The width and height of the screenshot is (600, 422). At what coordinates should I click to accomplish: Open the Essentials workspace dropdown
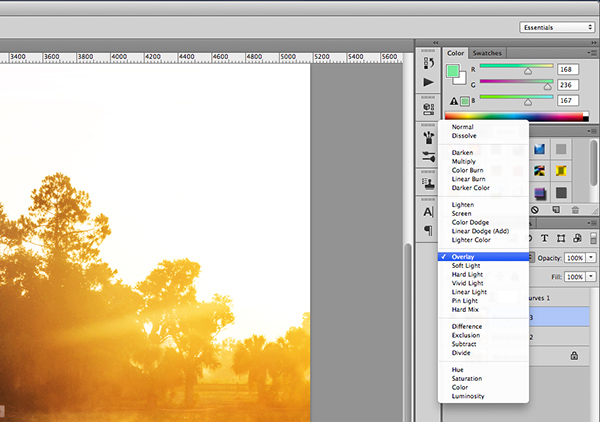click(x=556, y=28)
